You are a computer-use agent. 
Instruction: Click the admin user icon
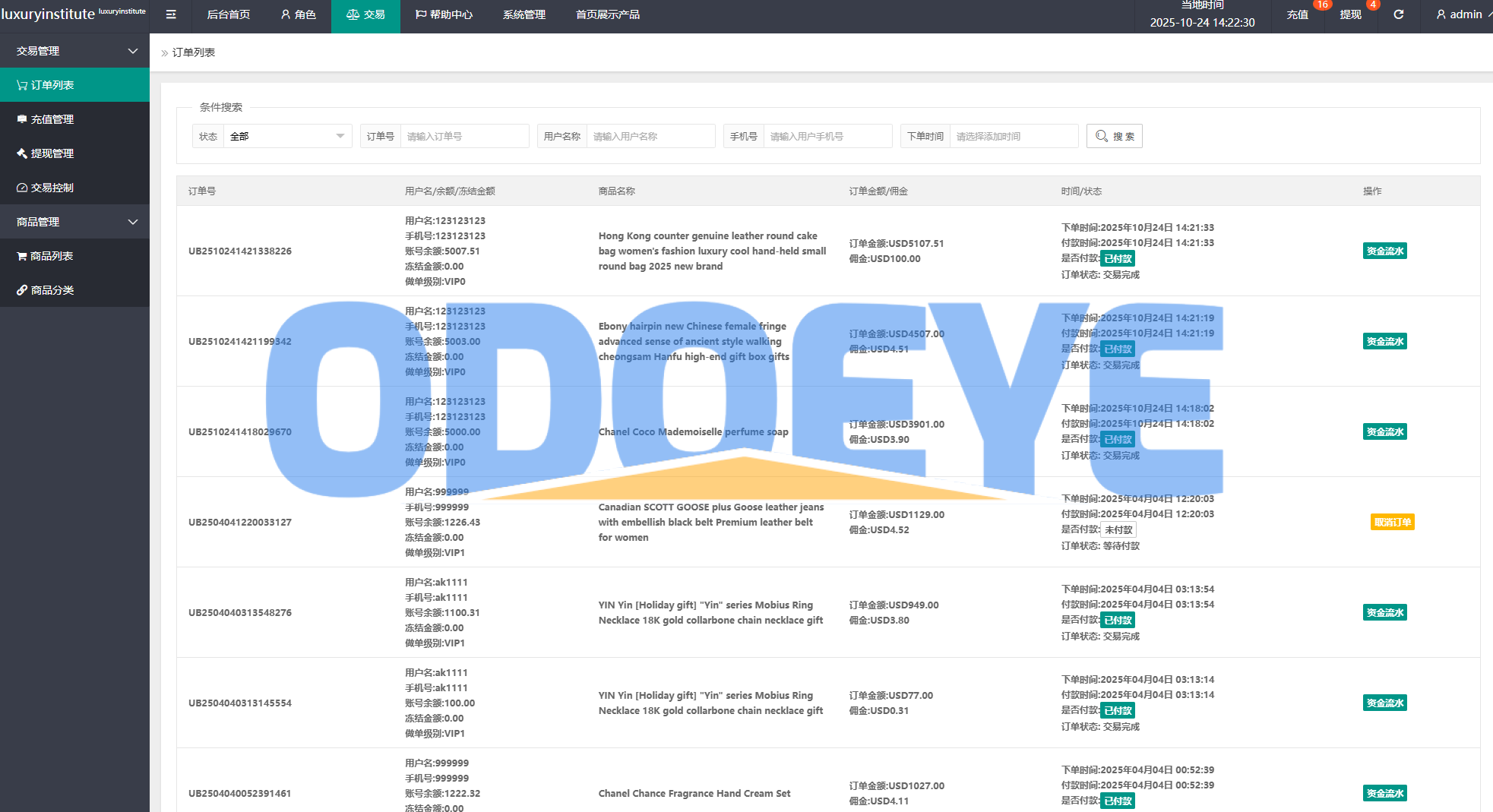point(1441,14)
